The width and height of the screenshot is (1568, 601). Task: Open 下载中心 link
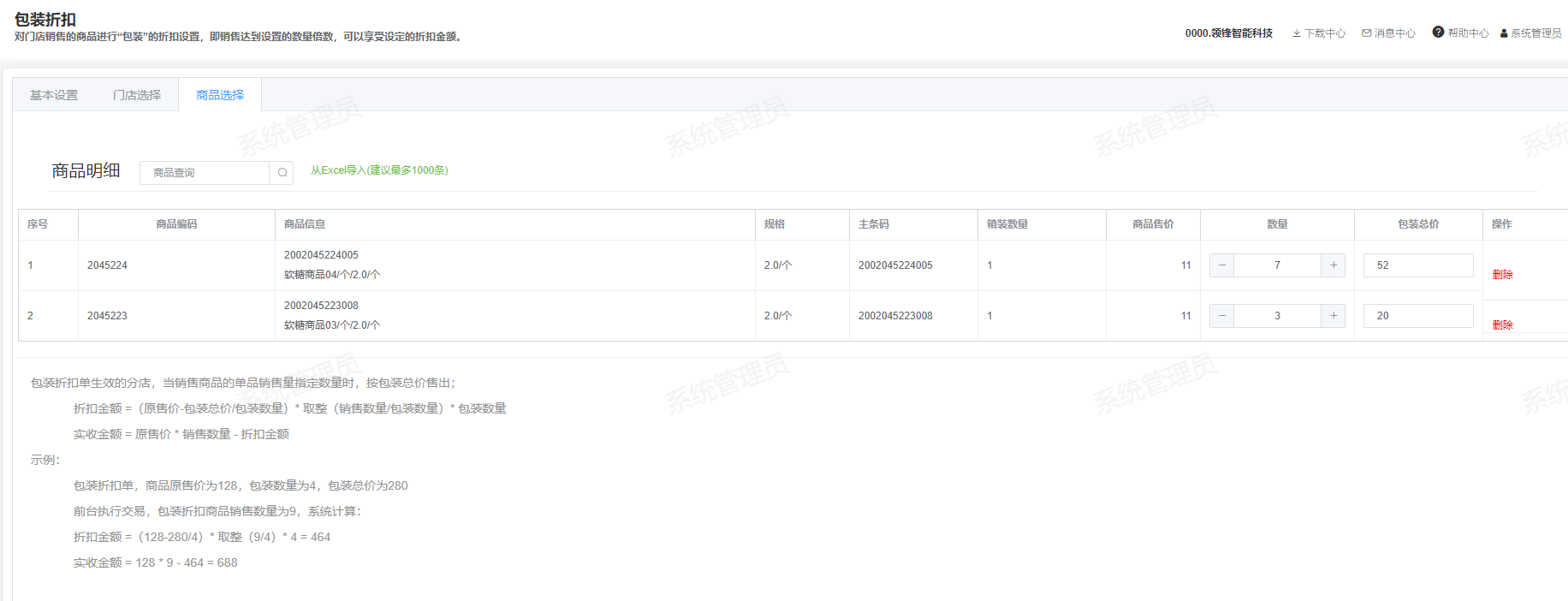click(1325, 33)
